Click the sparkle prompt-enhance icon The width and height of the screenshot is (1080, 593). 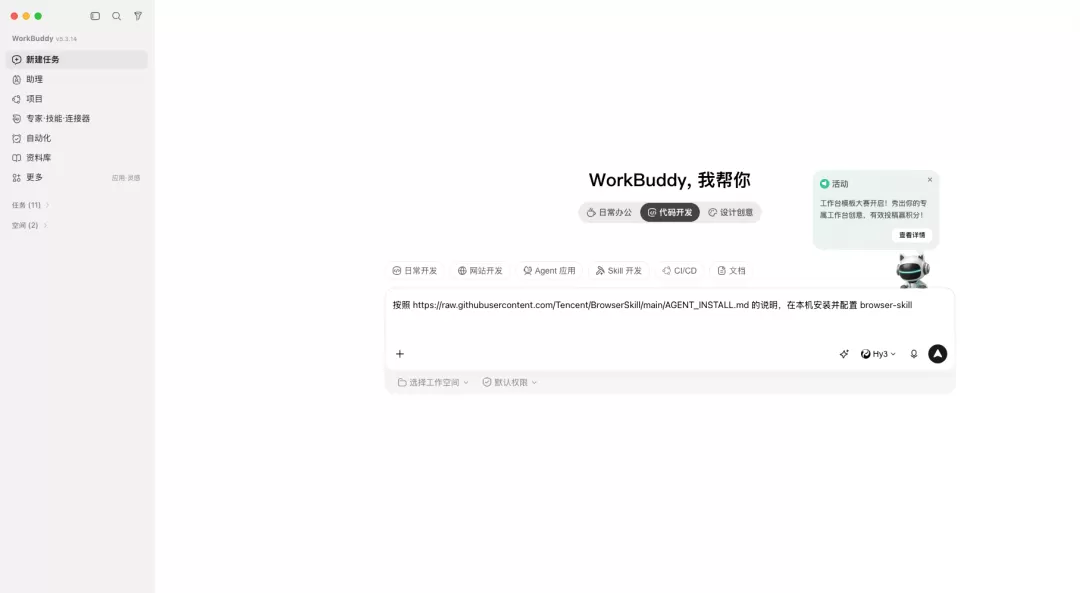point(844,354)
